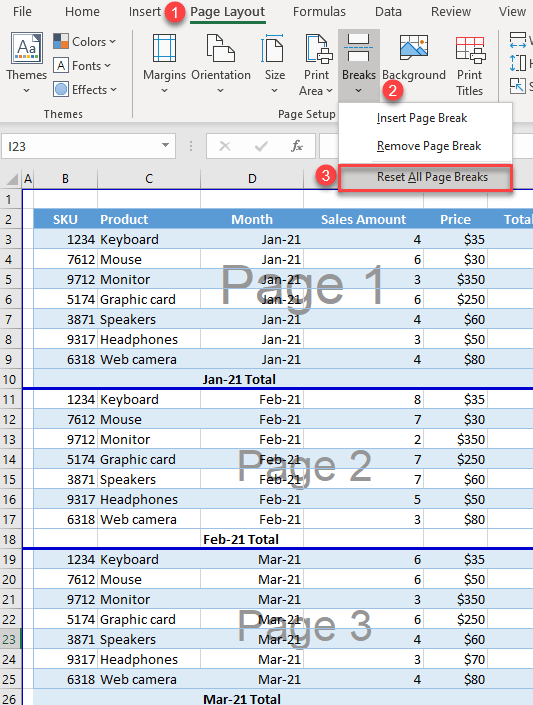Click the Sales Amount header cell
Viewport: 533px width, 705px height.
click(363, 219)
